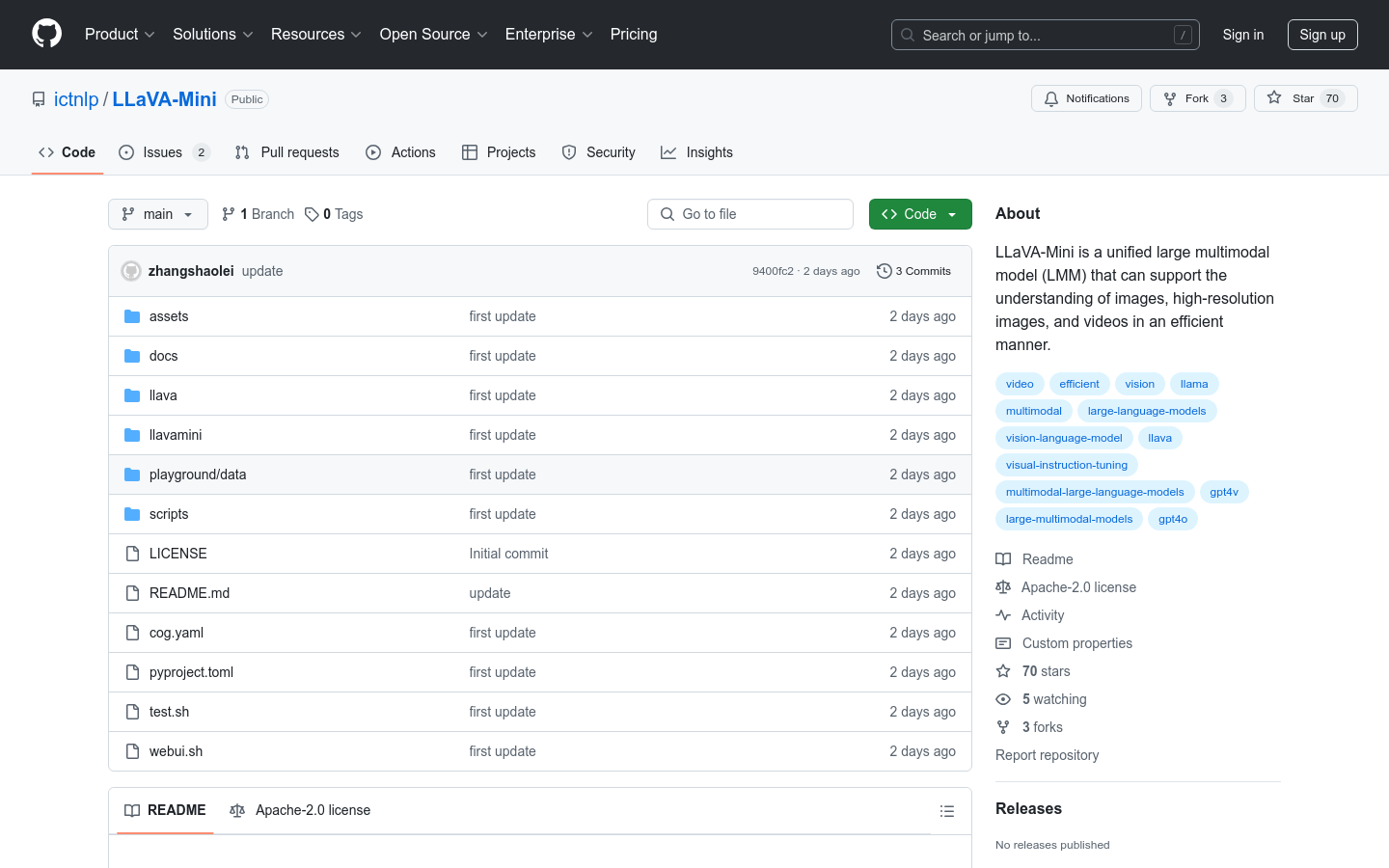
Task: Click the tag icon beside 0 Tags
Action: point(312,214)
